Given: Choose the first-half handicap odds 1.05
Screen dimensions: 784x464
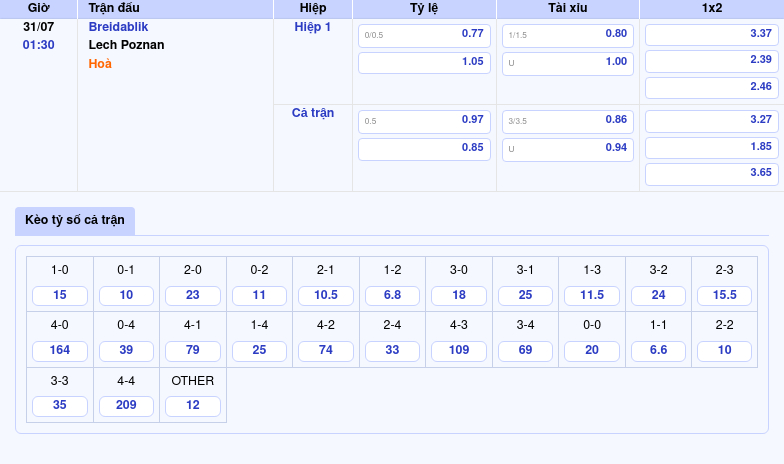Looking at the screenshot, I should click(x=424, y=62).
